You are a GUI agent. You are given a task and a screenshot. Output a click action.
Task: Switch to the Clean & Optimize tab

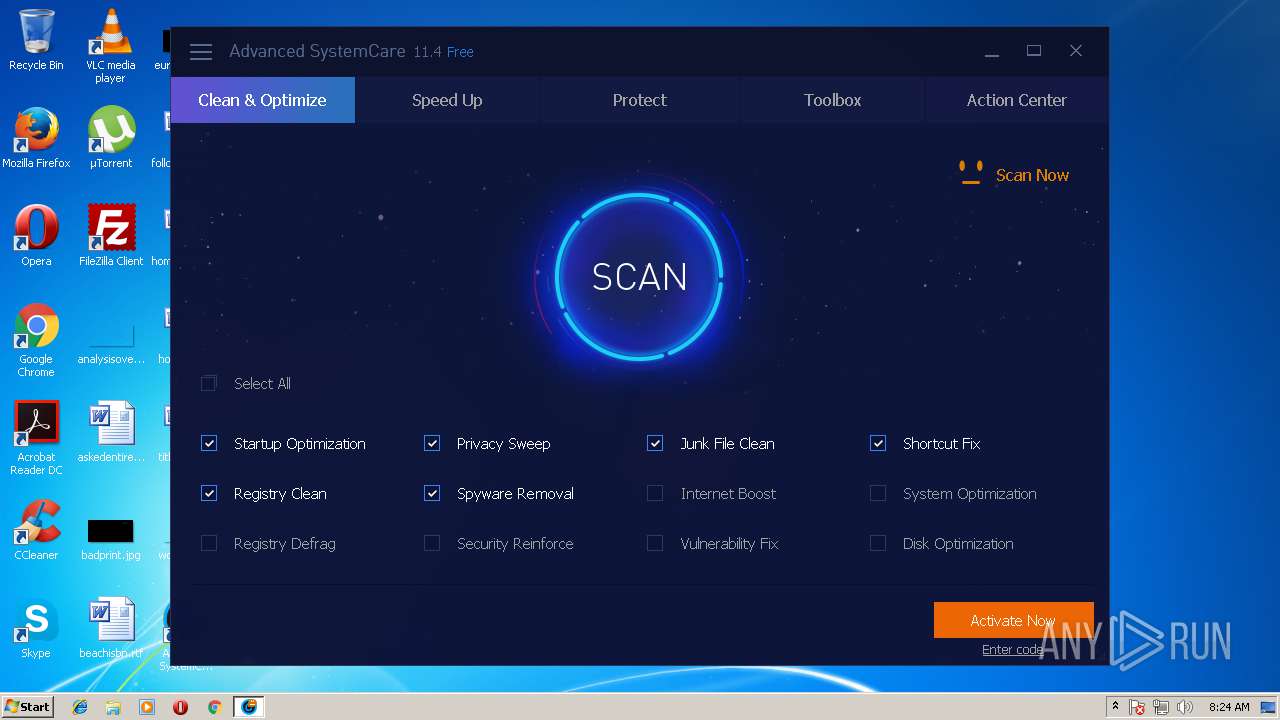tap(263, 100)
